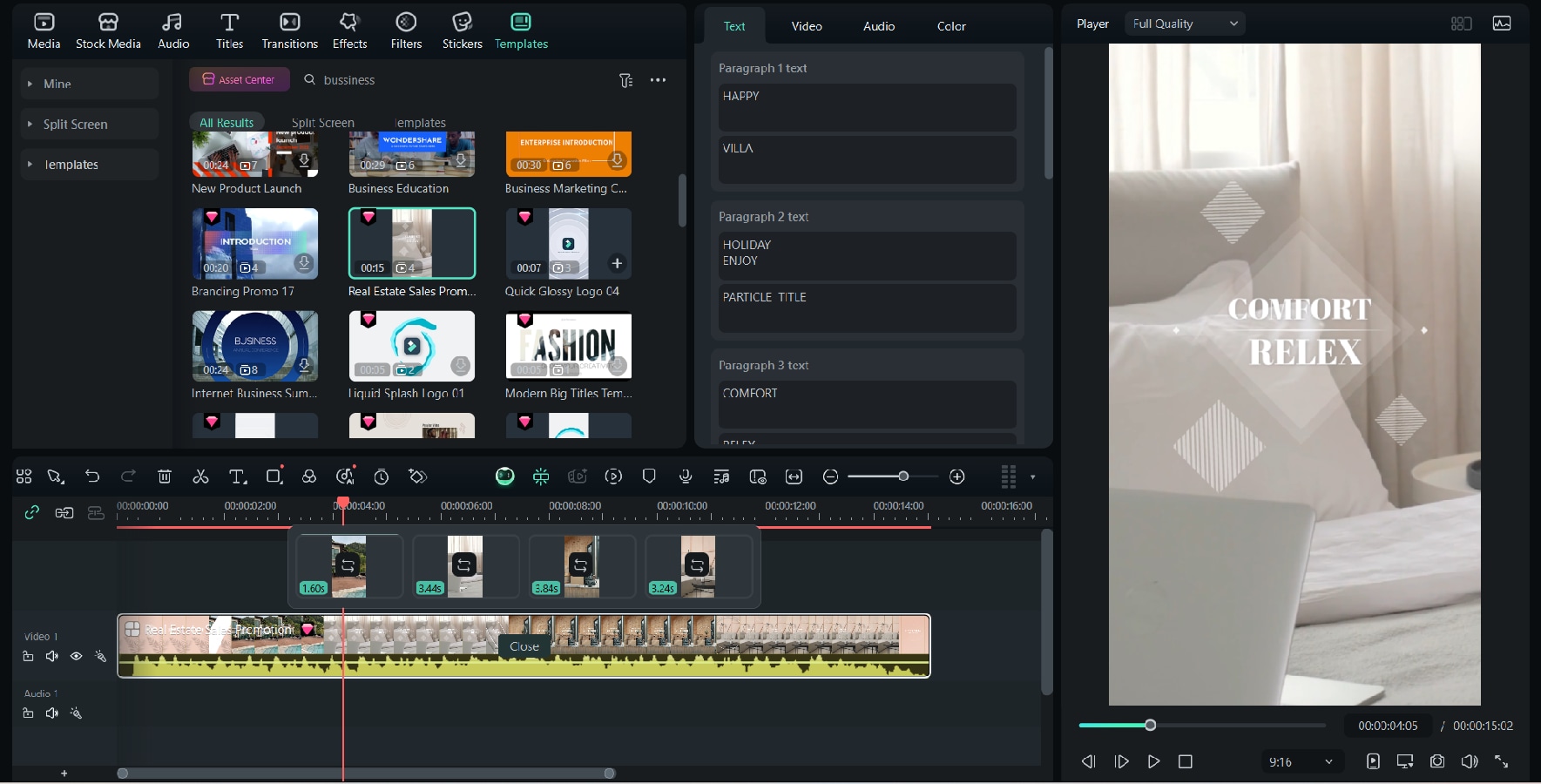Take a snapshot of the preview
1541x784 pixels.
1437,761
